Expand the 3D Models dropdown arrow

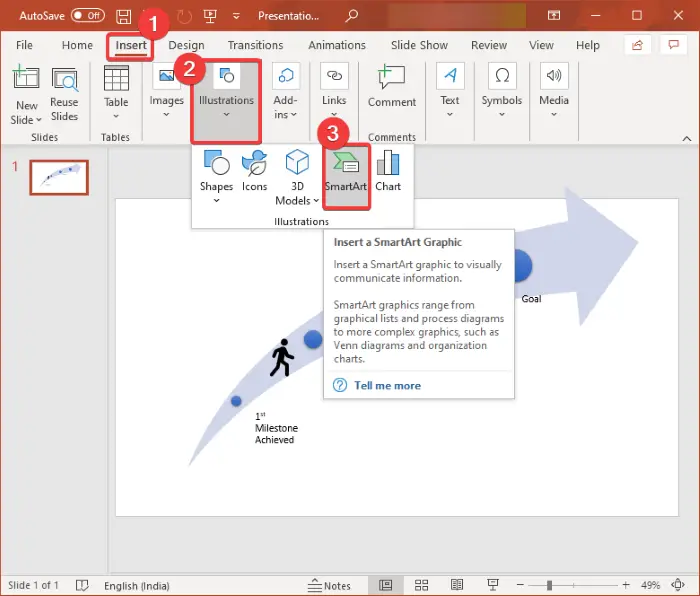[316, 201]
